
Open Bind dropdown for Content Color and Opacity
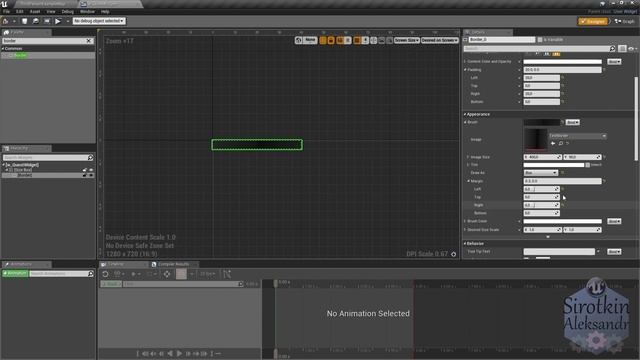[x=614, y=62]
